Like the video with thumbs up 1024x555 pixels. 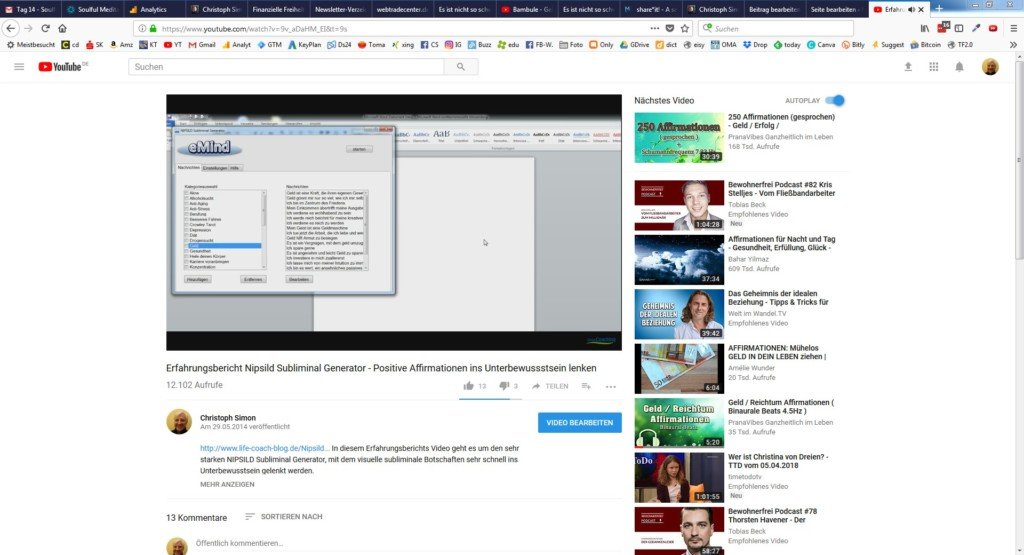[468, 386]
